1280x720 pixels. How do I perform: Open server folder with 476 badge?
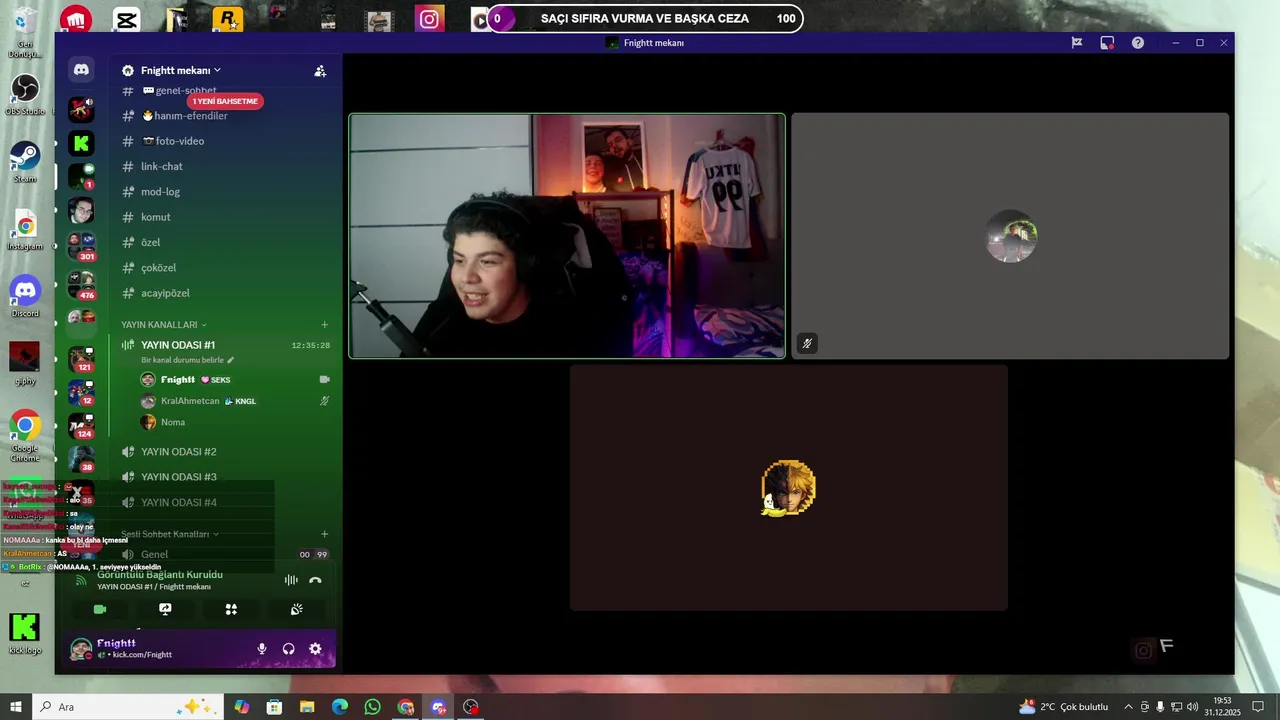[x=81, y=285]
